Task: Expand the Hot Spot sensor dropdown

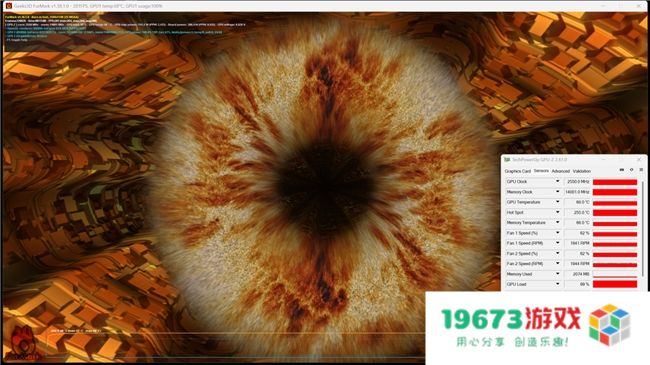Action: coord(557,212)
